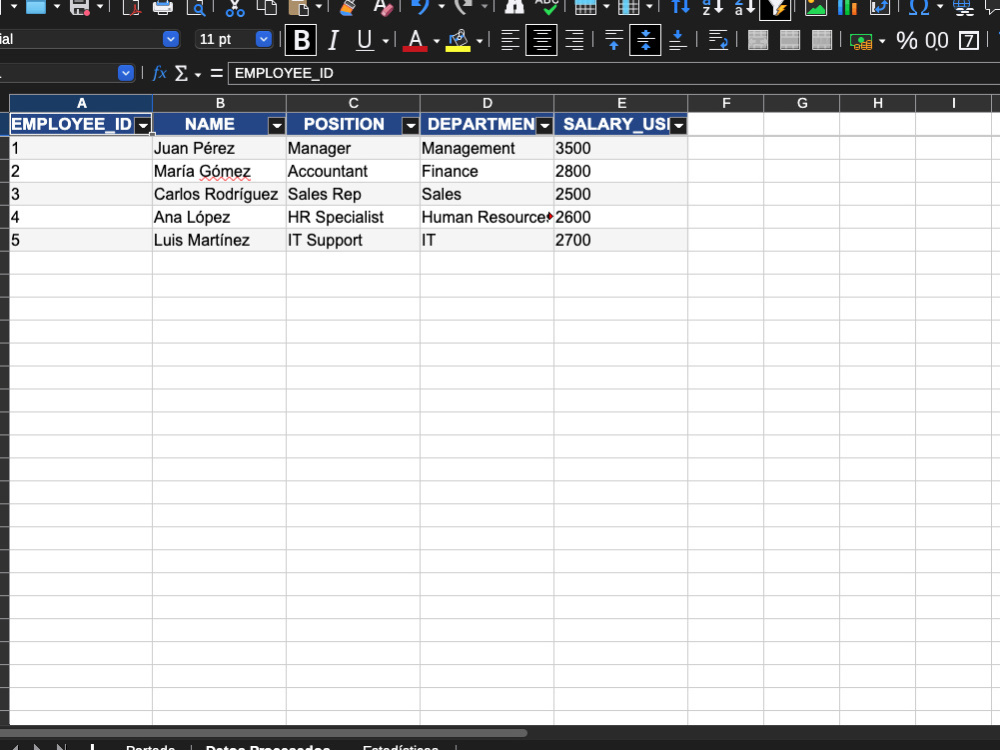Open the EMPLOYEE_ID filter dropdown
Screen dimensions: 1000x750
coord(143,126)
